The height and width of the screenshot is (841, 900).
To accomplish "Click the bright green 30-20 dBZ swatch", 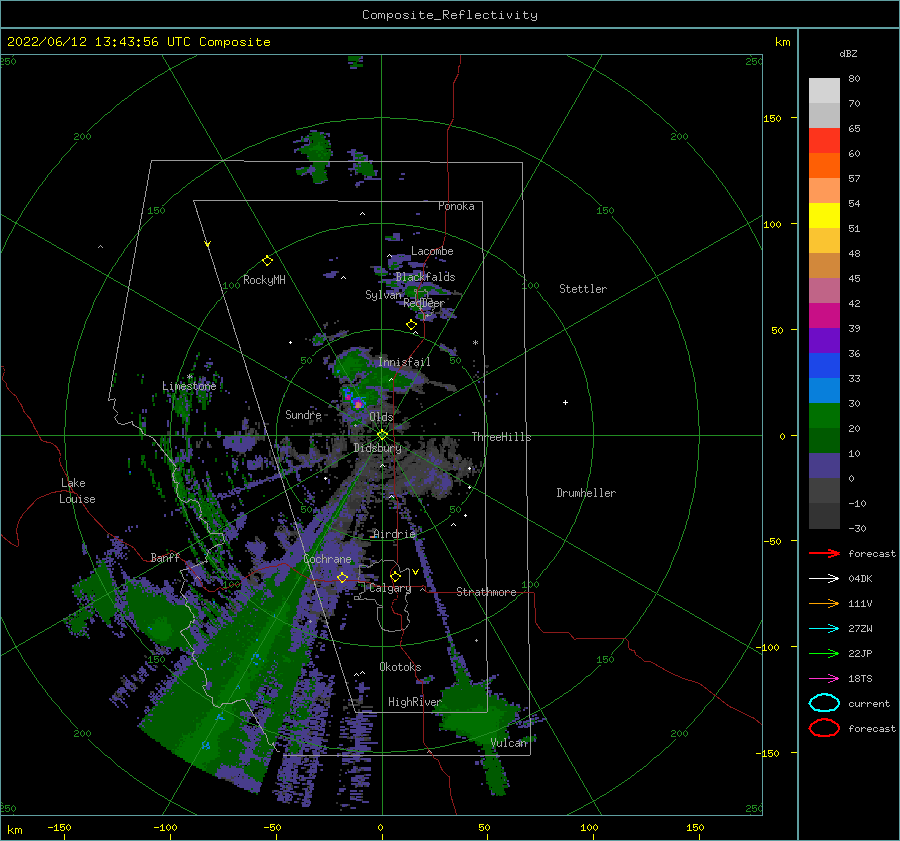I will [824, 416].
